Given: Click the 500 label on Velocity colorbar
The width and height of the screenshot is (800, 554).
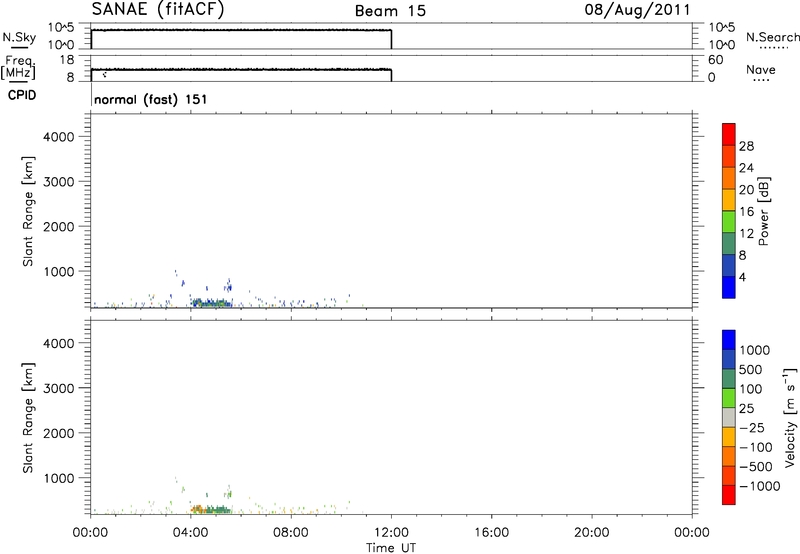Looking at the screenshot, I should click(x=751, y=370).
